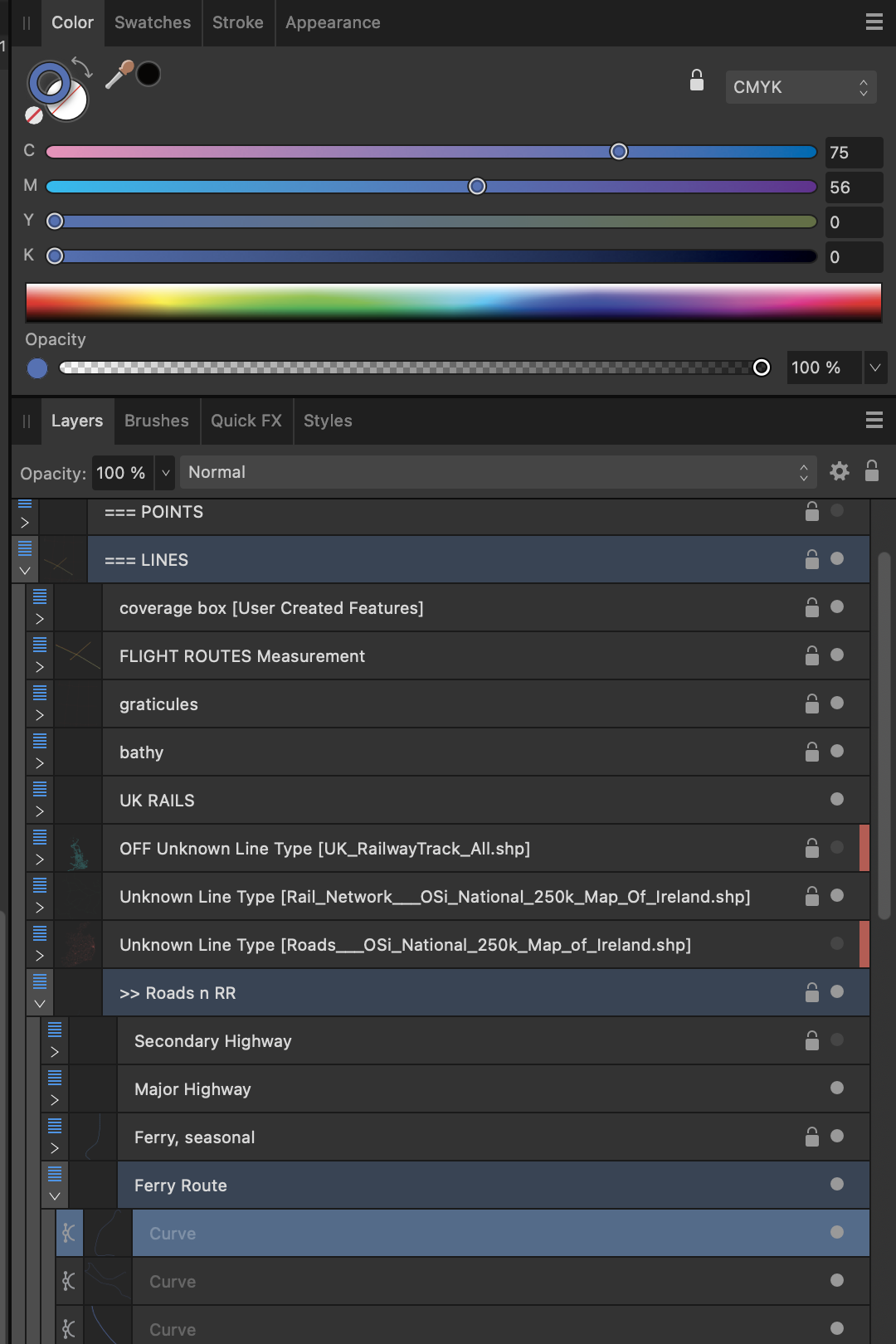Open the layer blend options gear
The width and height of the screenshot is (896, 1344).
(840, 472)
